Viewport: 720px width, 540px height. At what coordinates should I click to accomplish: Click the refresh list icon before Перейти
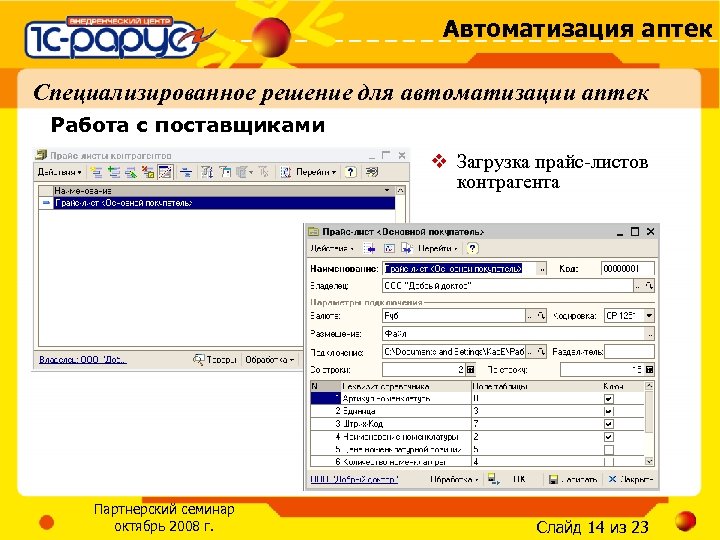[x=286, y=172]
